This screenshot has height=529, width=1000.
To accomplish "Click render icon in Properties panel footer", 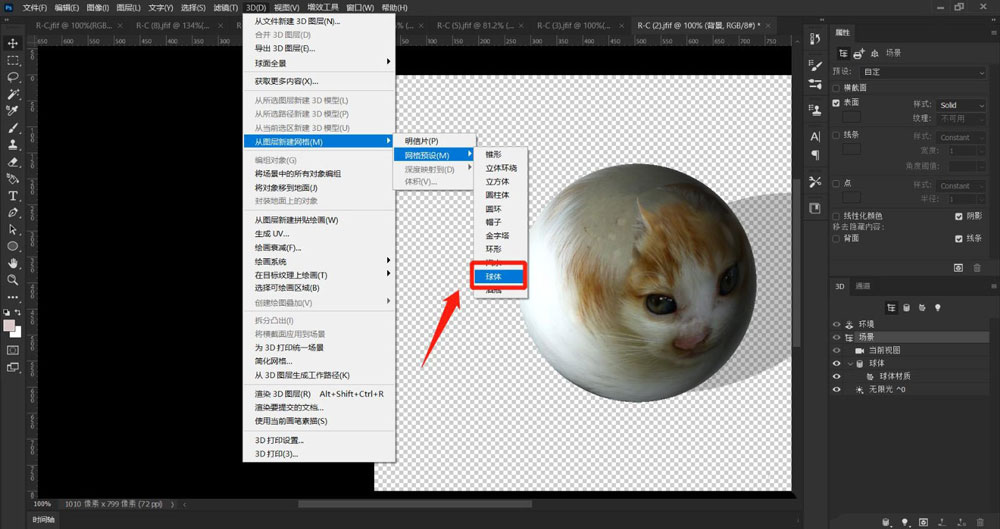I will 958,268.
